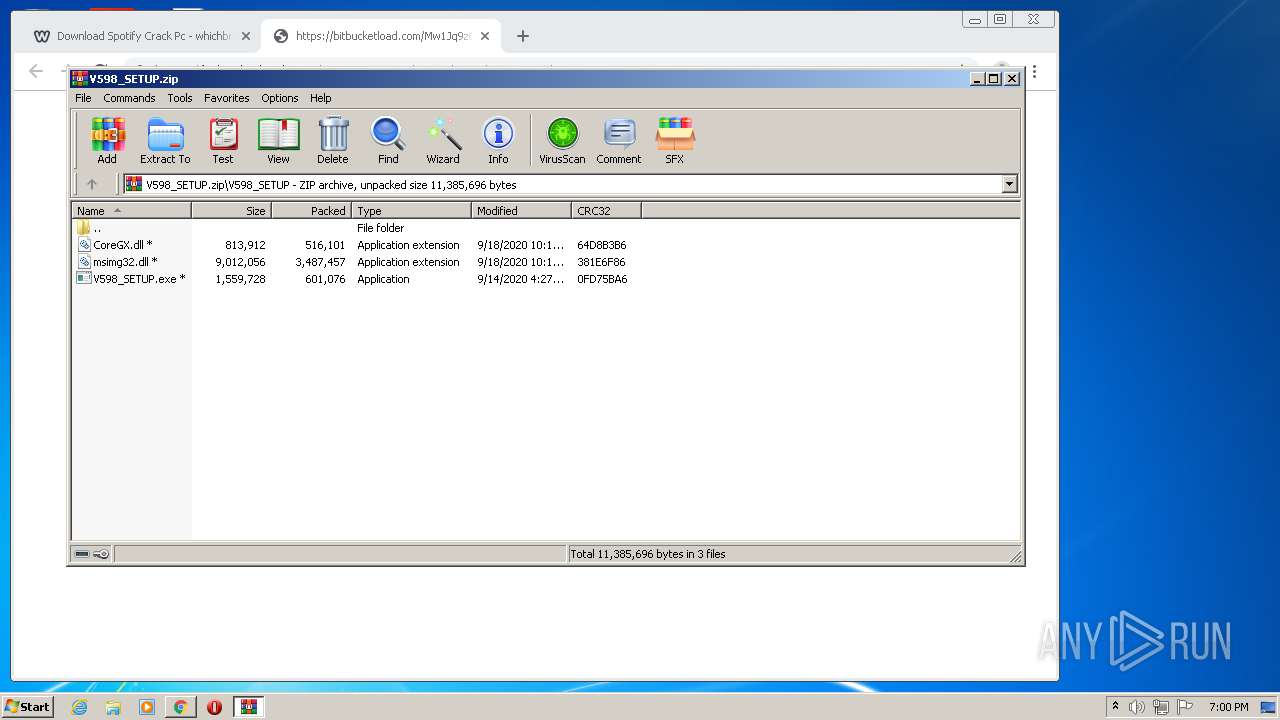Sort by the Packed column header
Viewport: 1280px width, 720px height.
(x=311, y=211)
